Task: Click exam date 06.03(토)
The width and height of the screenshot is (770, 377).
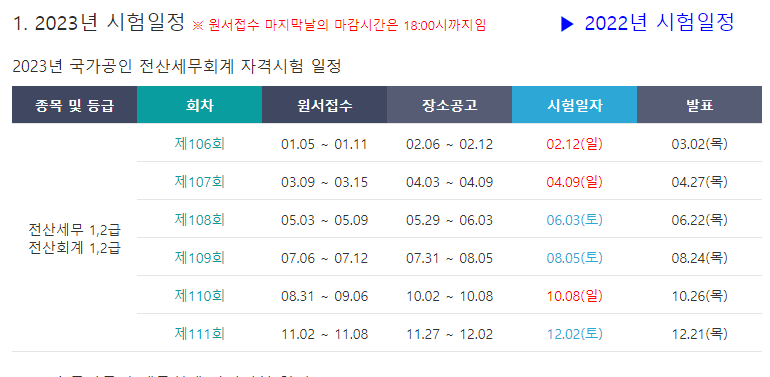Action: [575, 220]
